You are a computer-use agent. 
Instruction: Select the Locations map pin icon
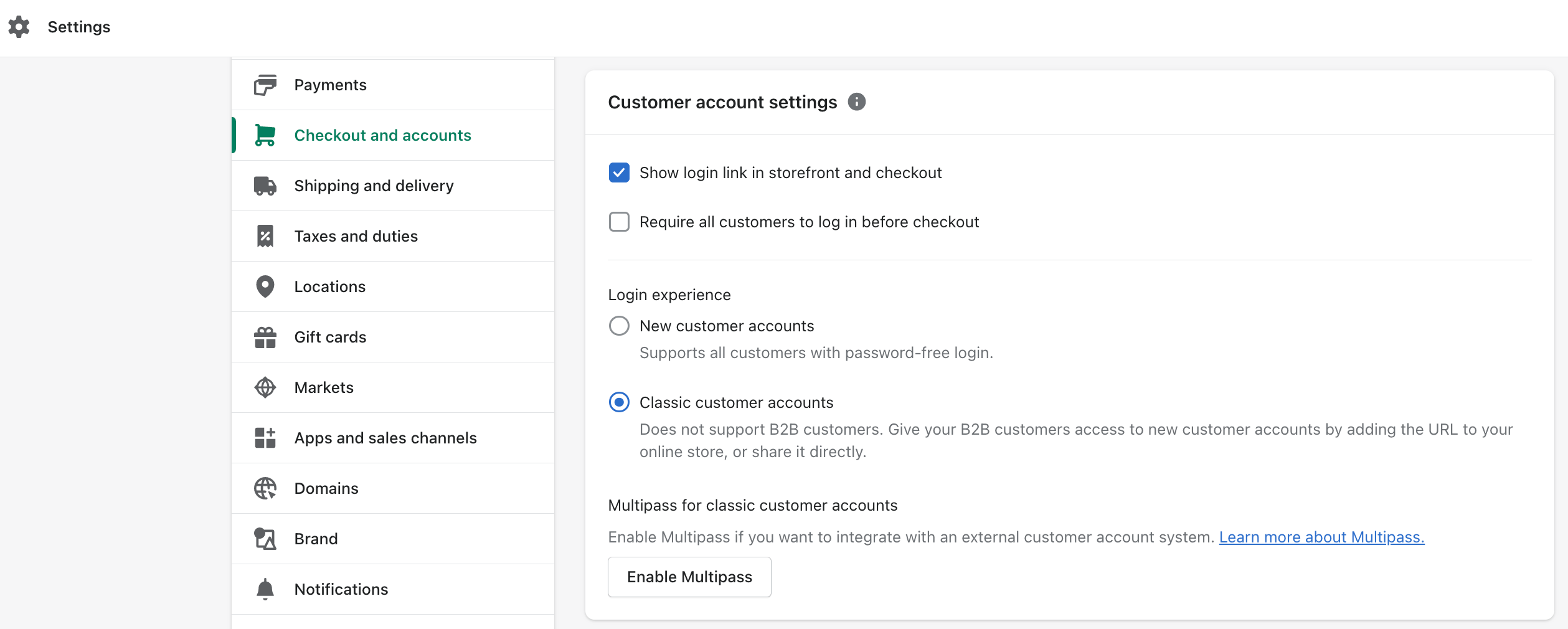pyautogui.click(x=265, y=286)
